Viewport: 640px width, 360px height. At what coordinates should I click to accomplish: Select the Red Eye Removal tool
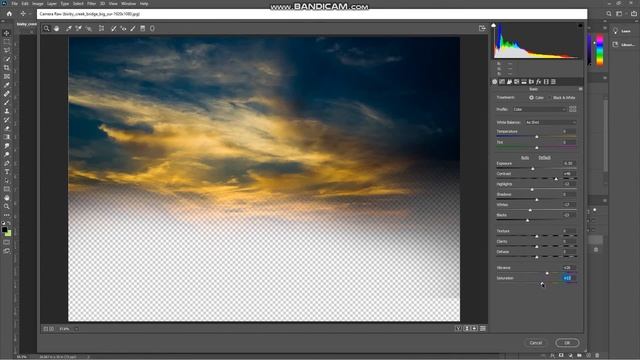pyautogui.click(x=123, y=29)
